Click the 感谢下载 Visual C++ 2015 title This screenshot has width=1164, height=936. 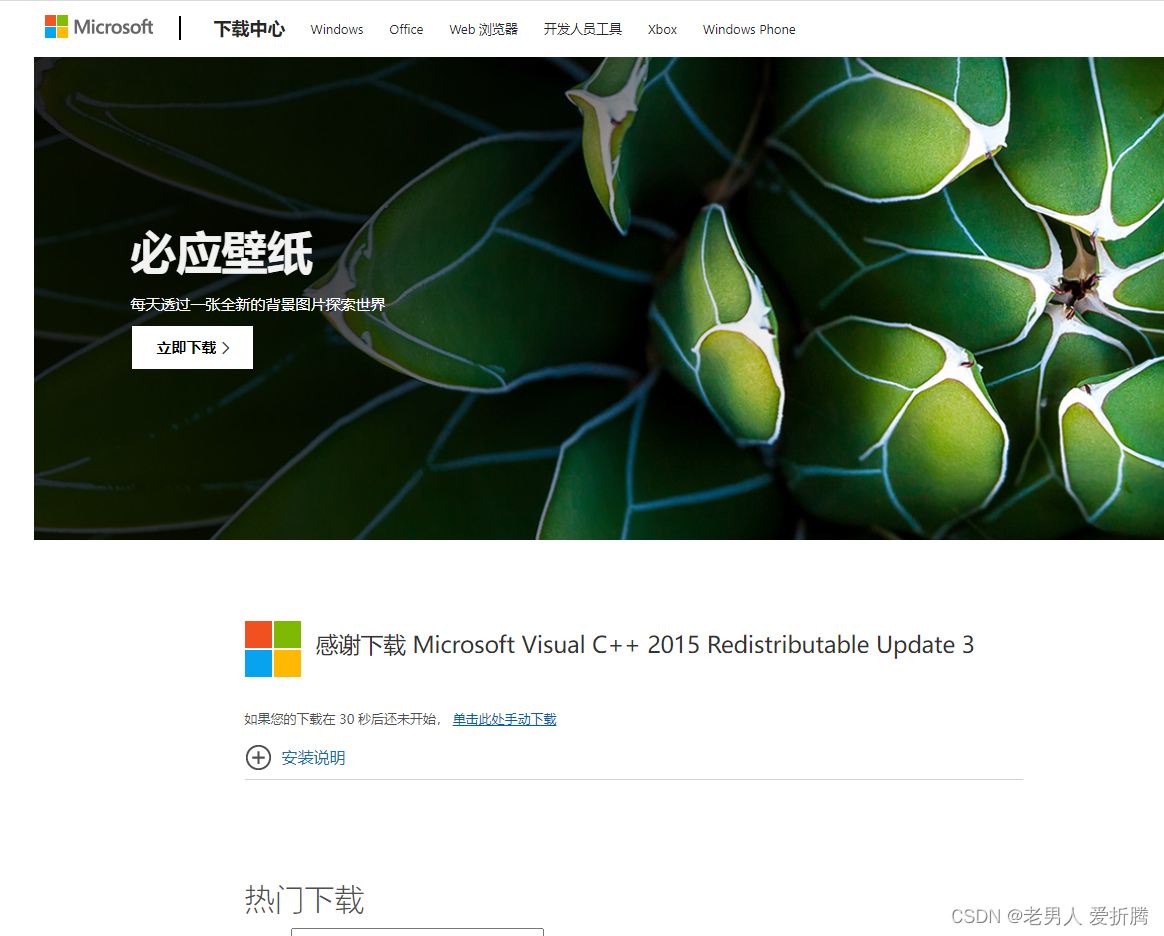[644, 645]
